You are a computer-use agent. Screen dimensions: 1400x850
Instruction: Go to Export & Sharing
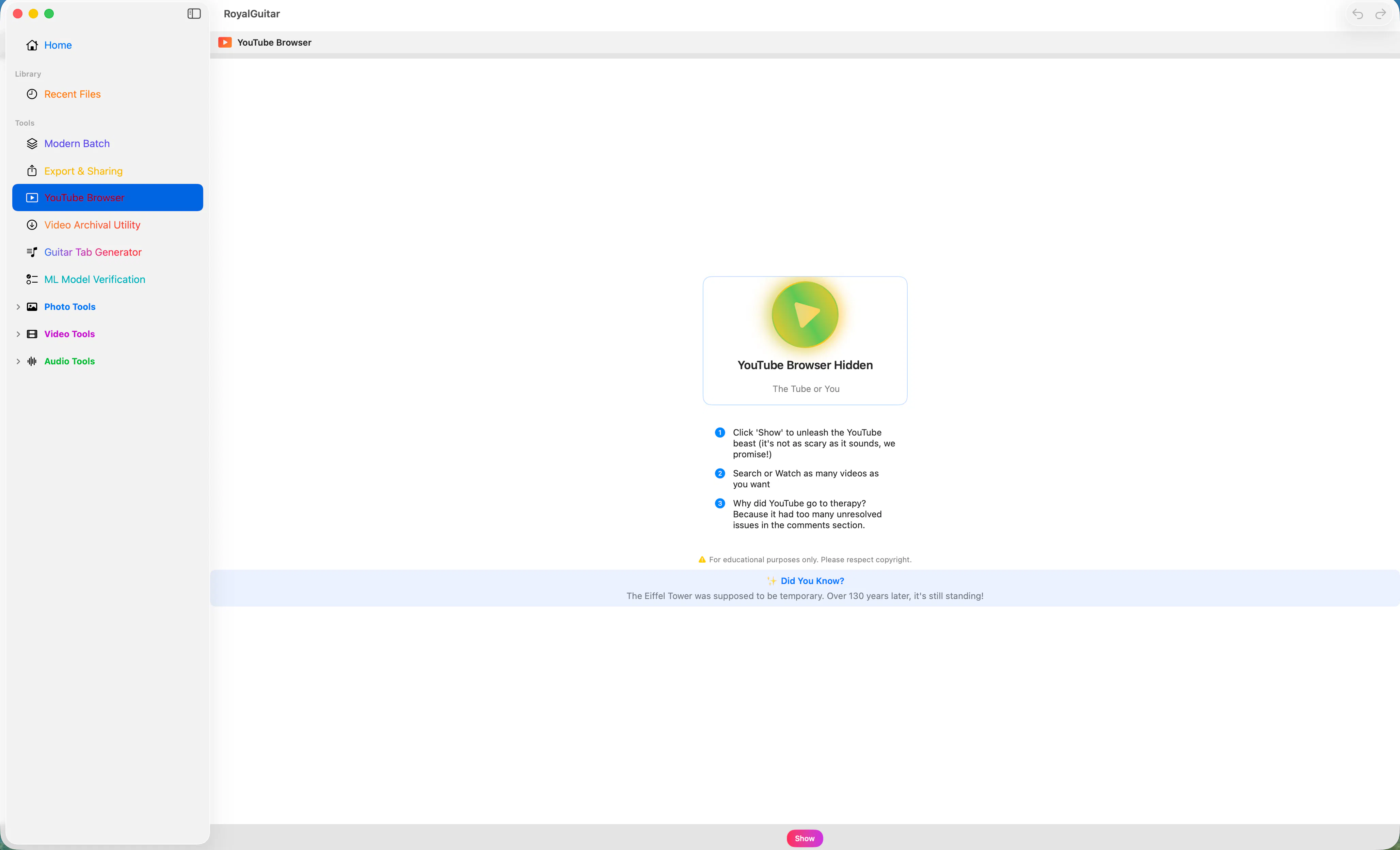tap(107, 171)
